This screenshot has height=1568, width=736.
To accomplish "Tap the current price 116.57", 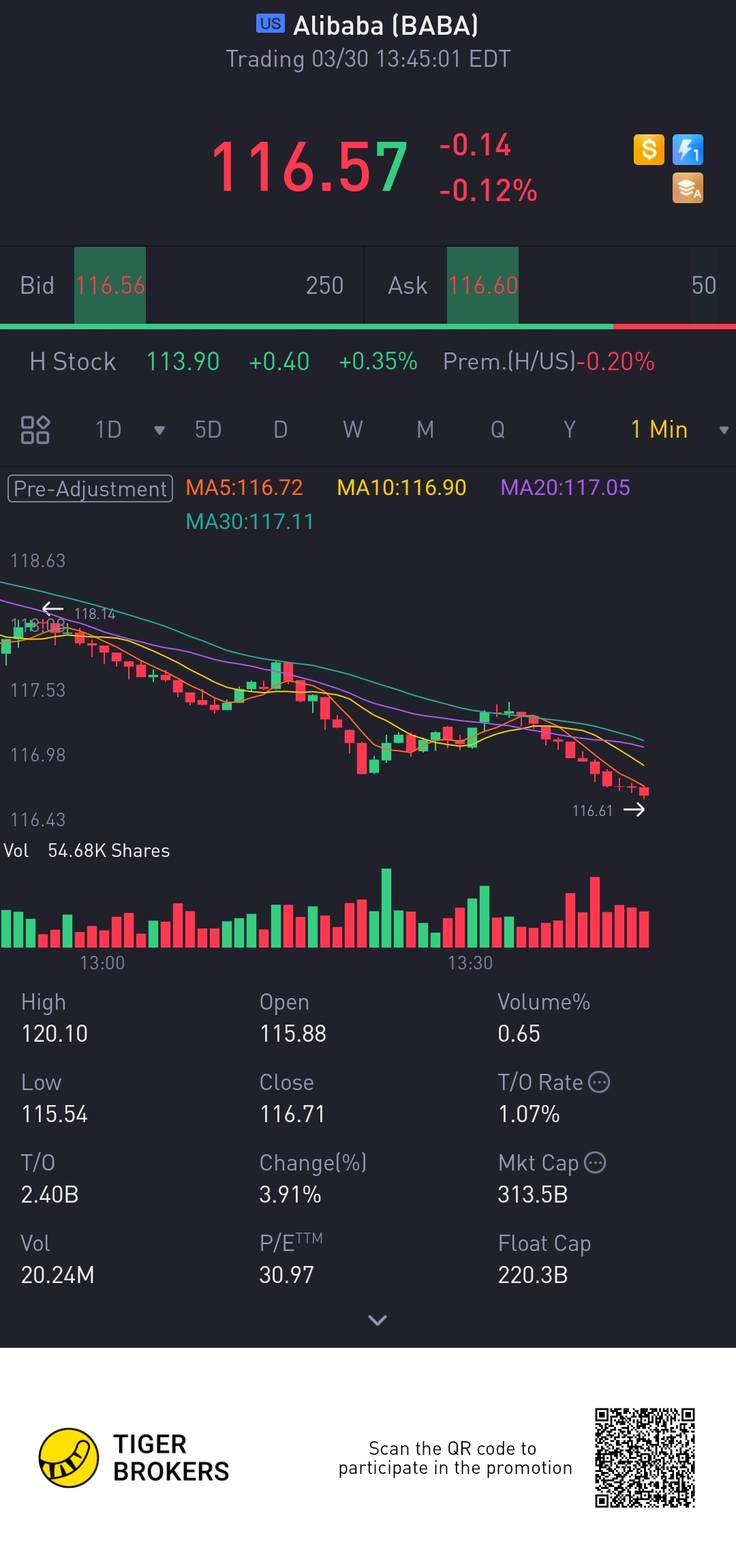I will pos(309,166).
